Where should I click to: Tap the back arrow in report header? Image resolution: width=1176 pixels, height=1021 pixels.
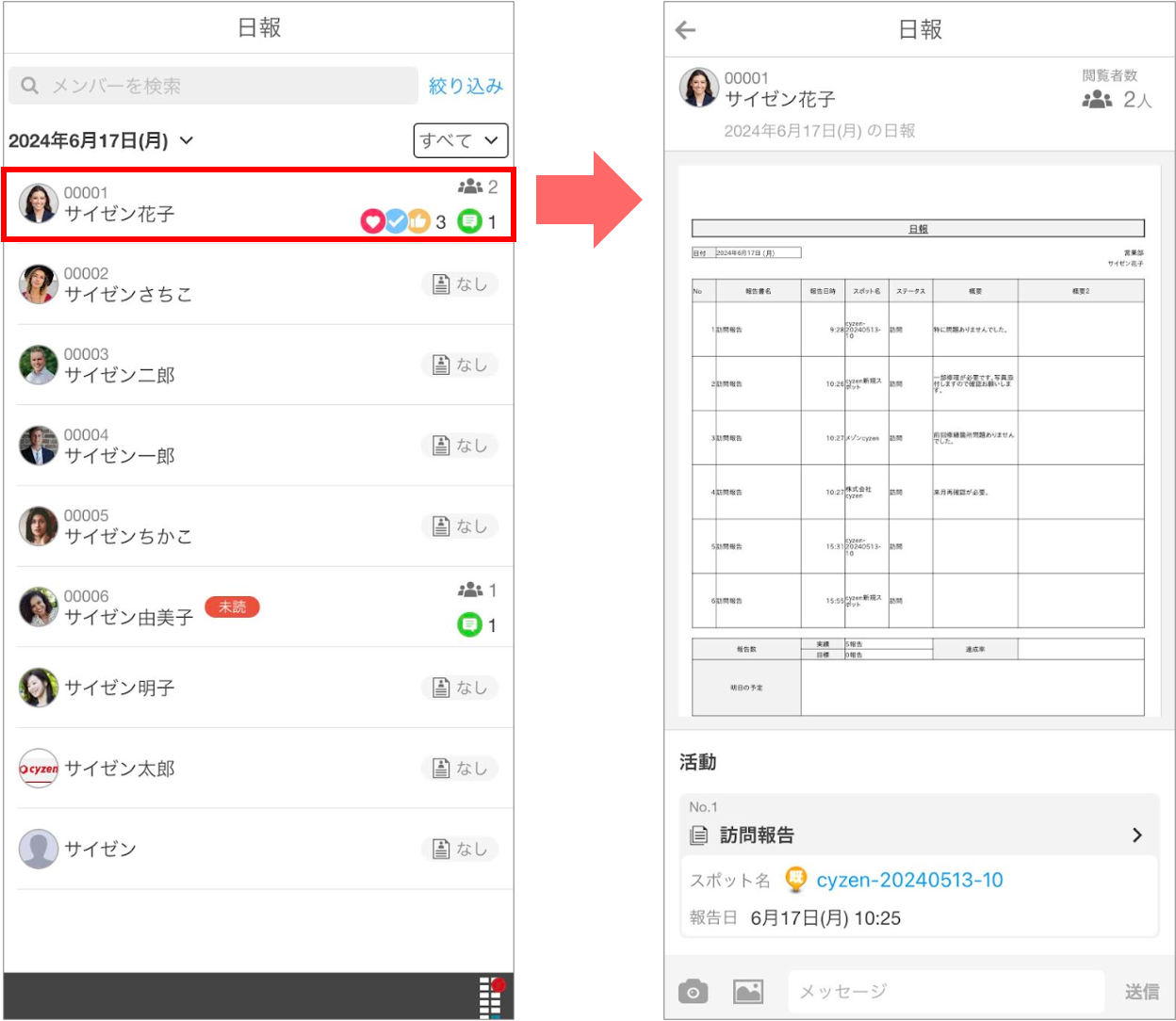686,30
